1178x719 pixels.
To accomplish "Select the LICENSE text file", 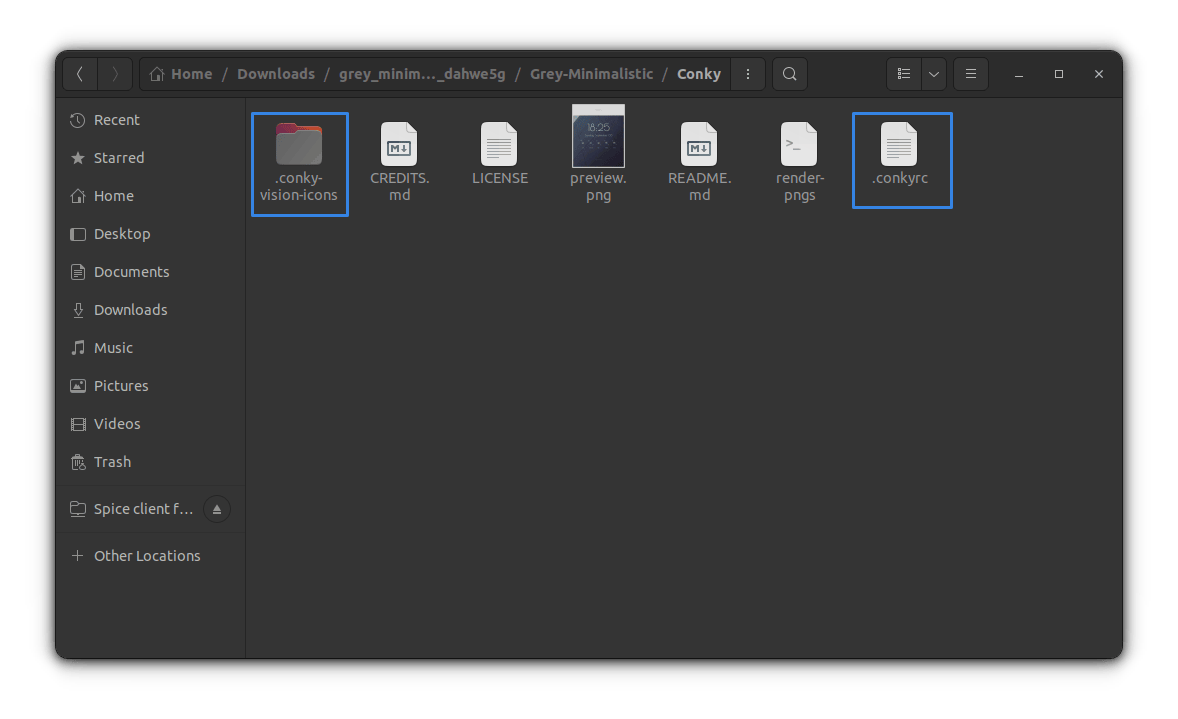I will pyautogui.click(x=499, y=146).
